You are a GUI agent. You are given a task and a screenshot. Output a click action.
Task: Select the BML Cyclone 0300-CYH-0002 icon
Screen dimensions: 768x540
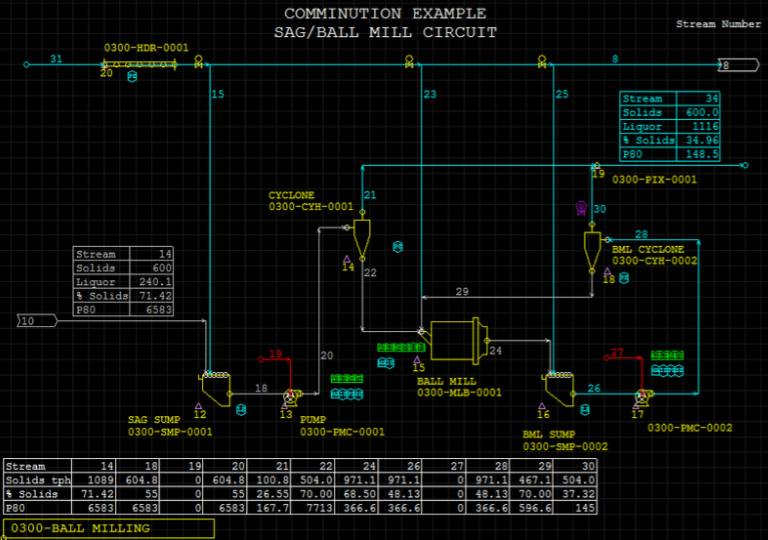click(x=592, y=248)
